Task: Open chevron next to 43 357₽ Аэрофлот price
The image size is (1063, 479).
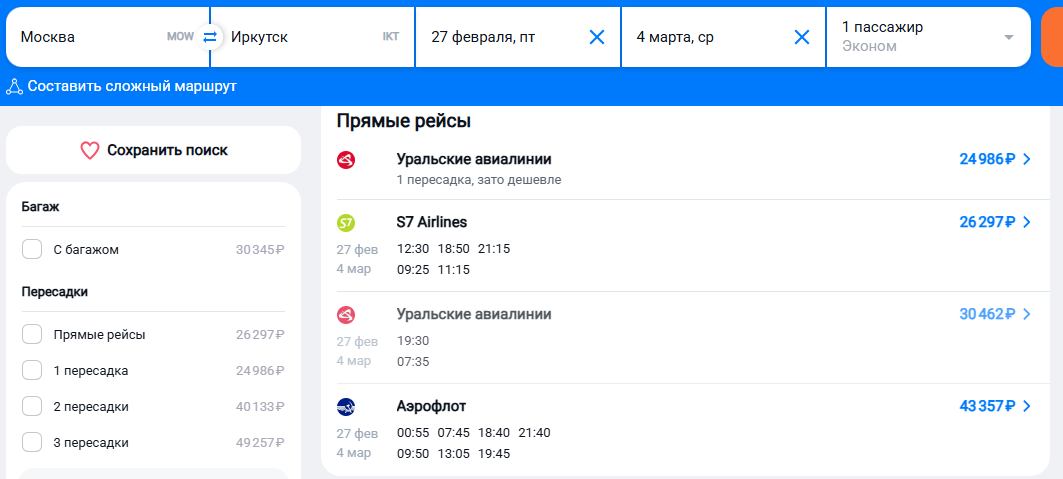Action: (1026, 406)
